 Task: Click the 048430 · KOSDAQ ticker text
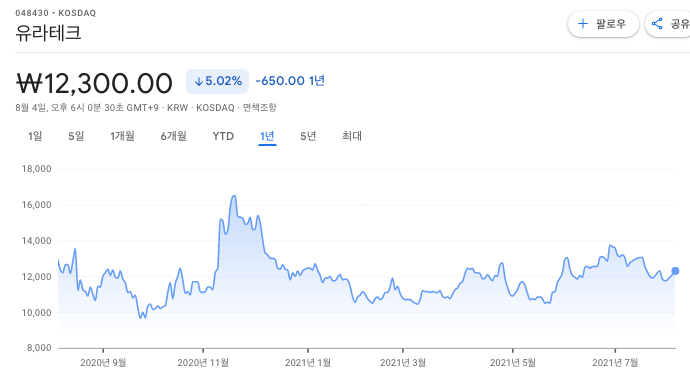tap(55, 13)
